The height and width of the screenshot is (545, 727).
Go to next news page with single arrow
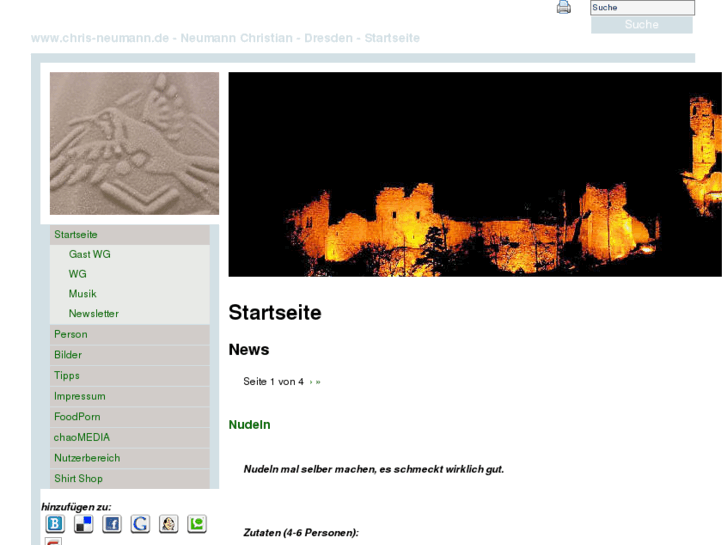pos(311,382)
